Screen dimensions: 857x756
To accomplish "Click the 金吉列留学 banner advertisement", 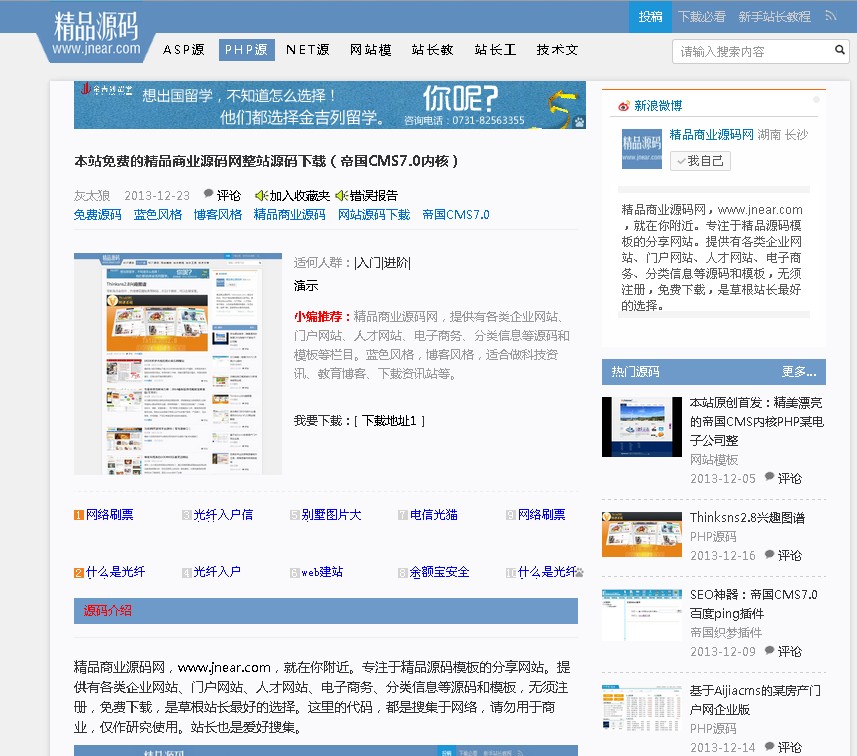I will click(330, 105).
